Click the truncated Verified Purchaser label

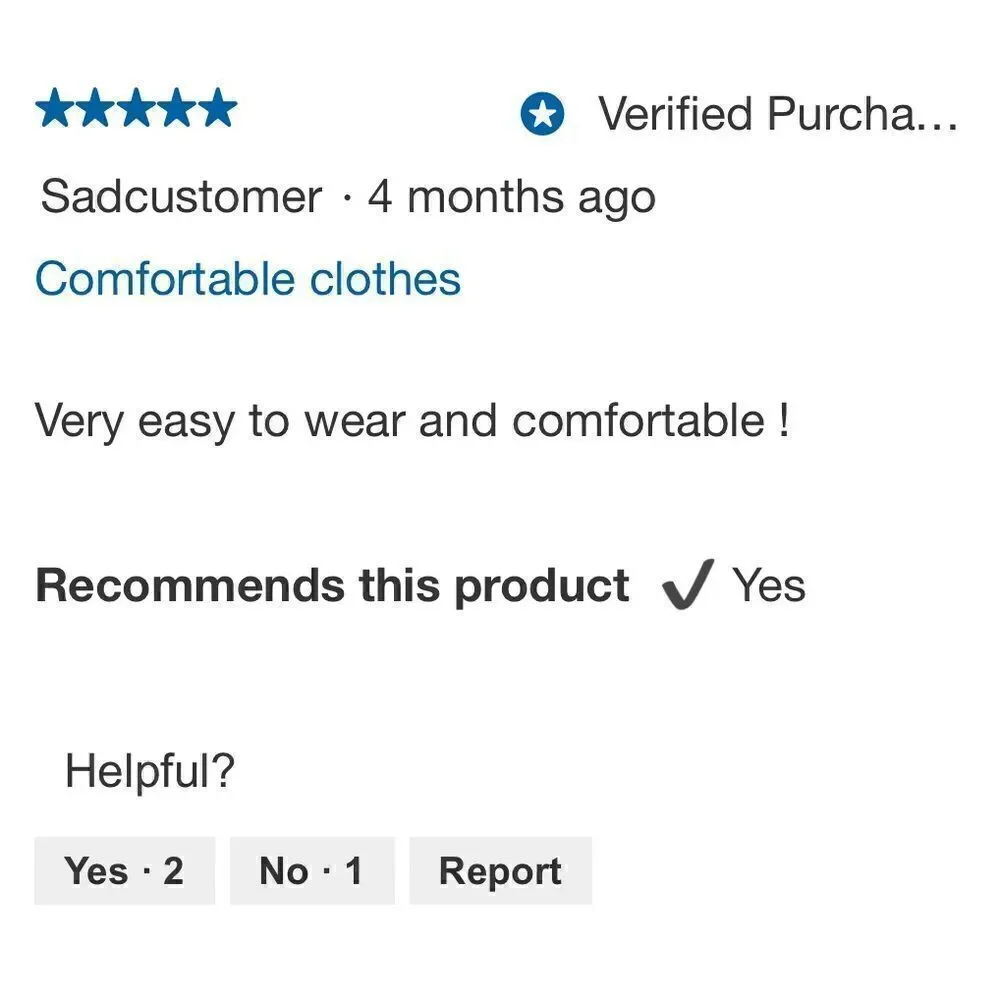[777, 114]
